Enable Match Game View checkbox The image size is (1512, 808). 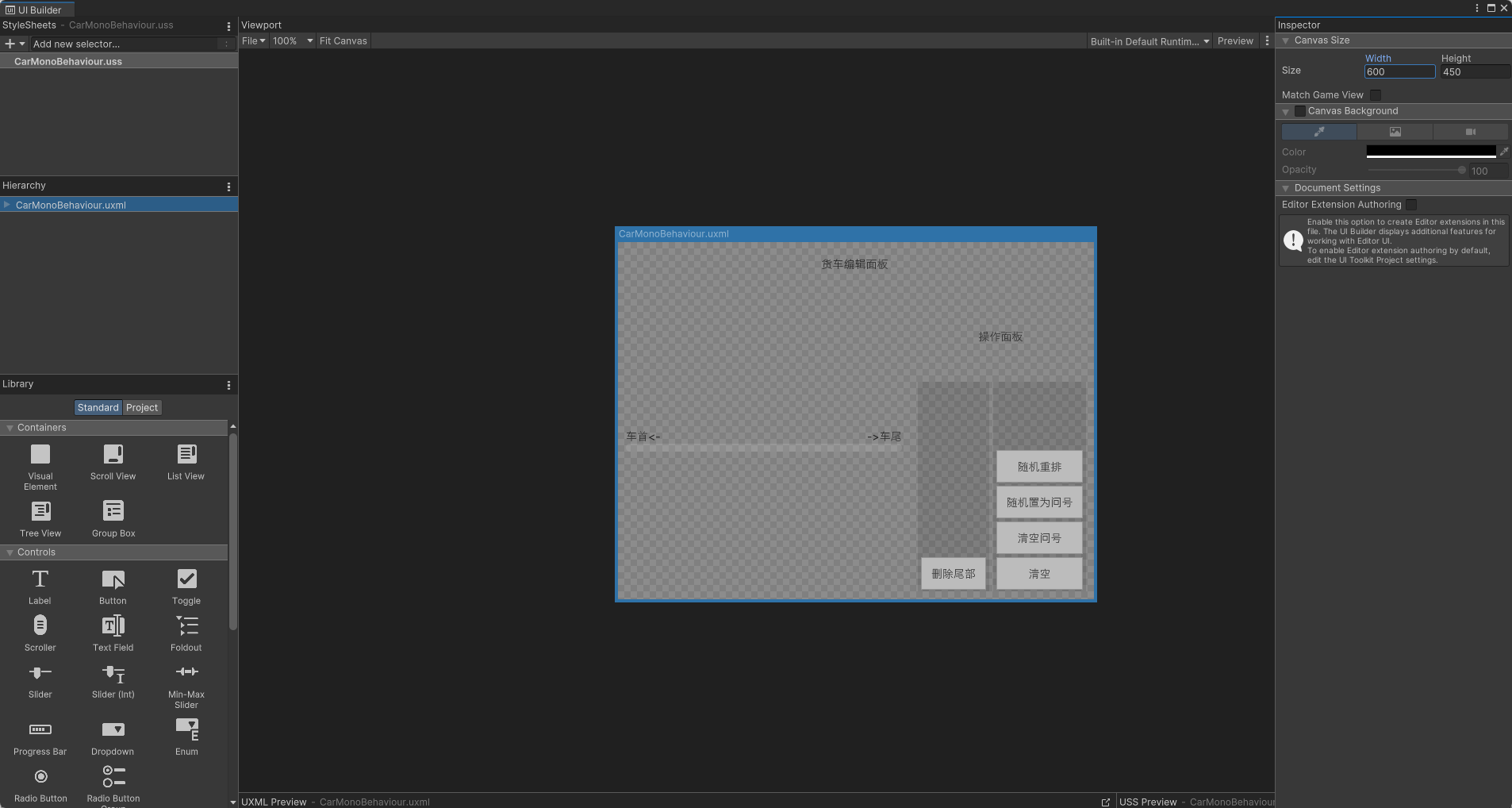pyautogui.click(x=1376, y=95)
